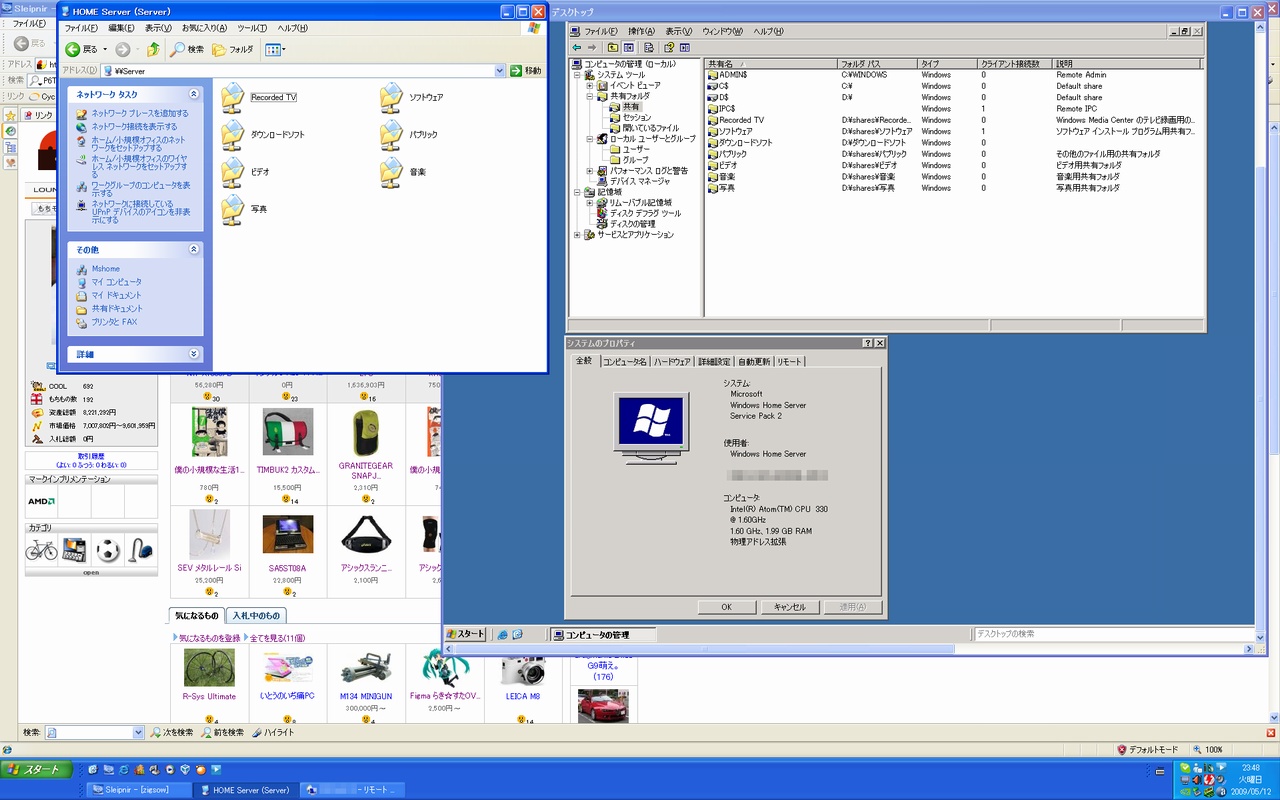Viewport: 1280px width, 800px height.
Task: Click the Up folder icon in Explorer toolbar
Action: click(153, 49)
